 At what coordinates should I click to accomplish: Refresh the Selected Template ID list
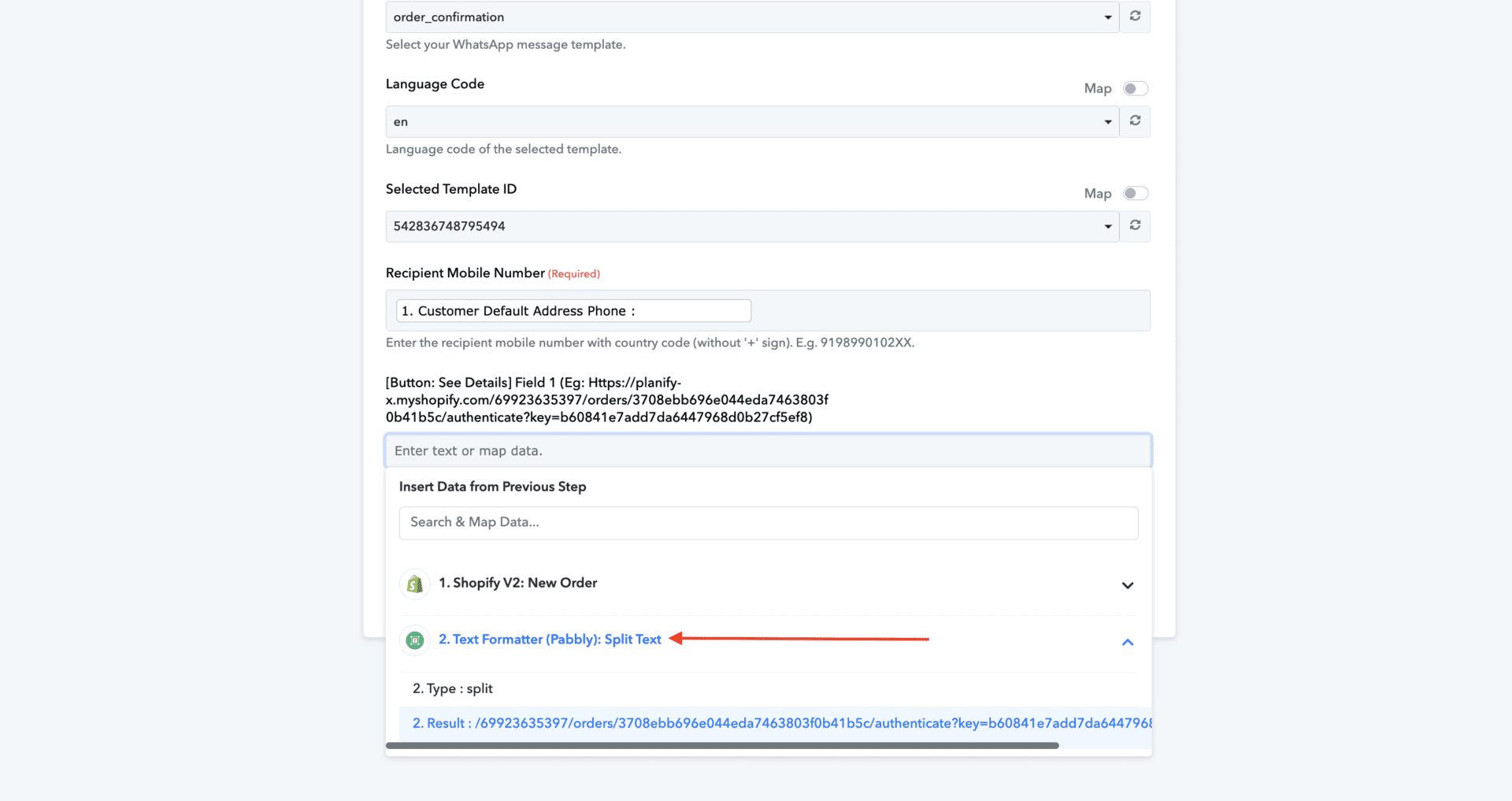tap(1135, 226)
